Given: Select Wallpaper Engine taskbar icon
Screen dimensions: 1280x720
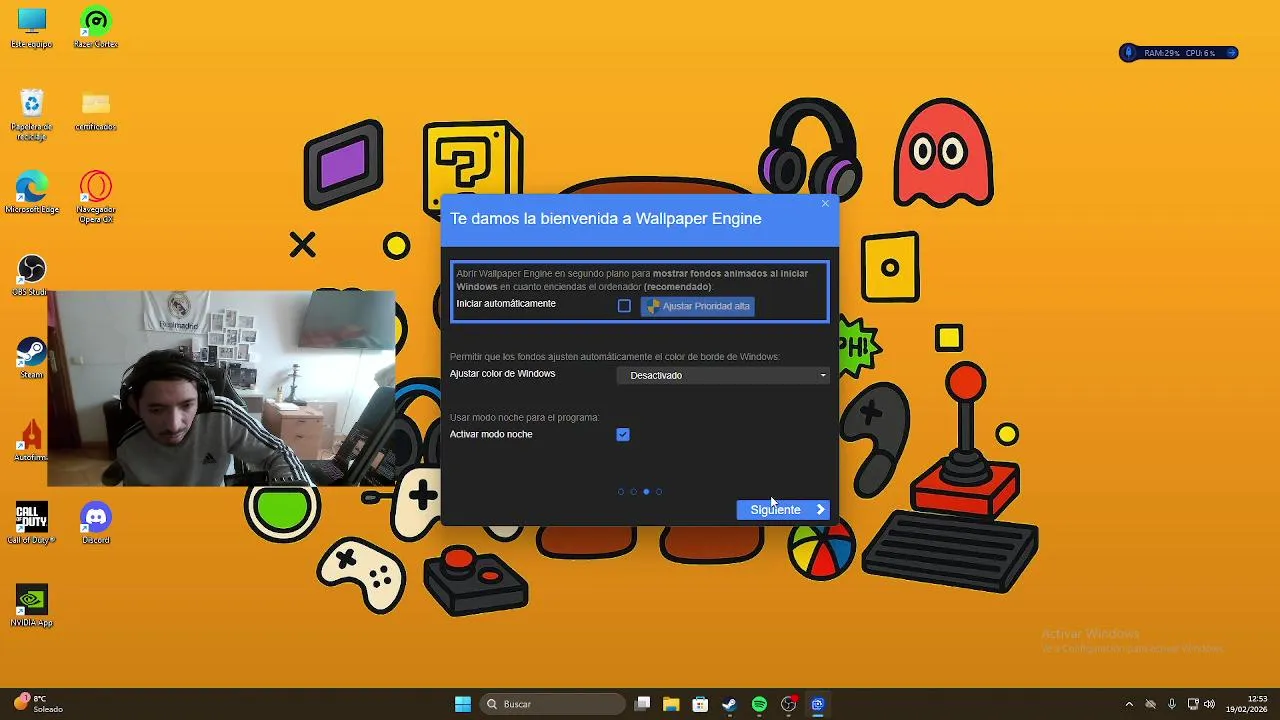Looking at the screenshot, I should pyautogui.click(x=817, y=704).
